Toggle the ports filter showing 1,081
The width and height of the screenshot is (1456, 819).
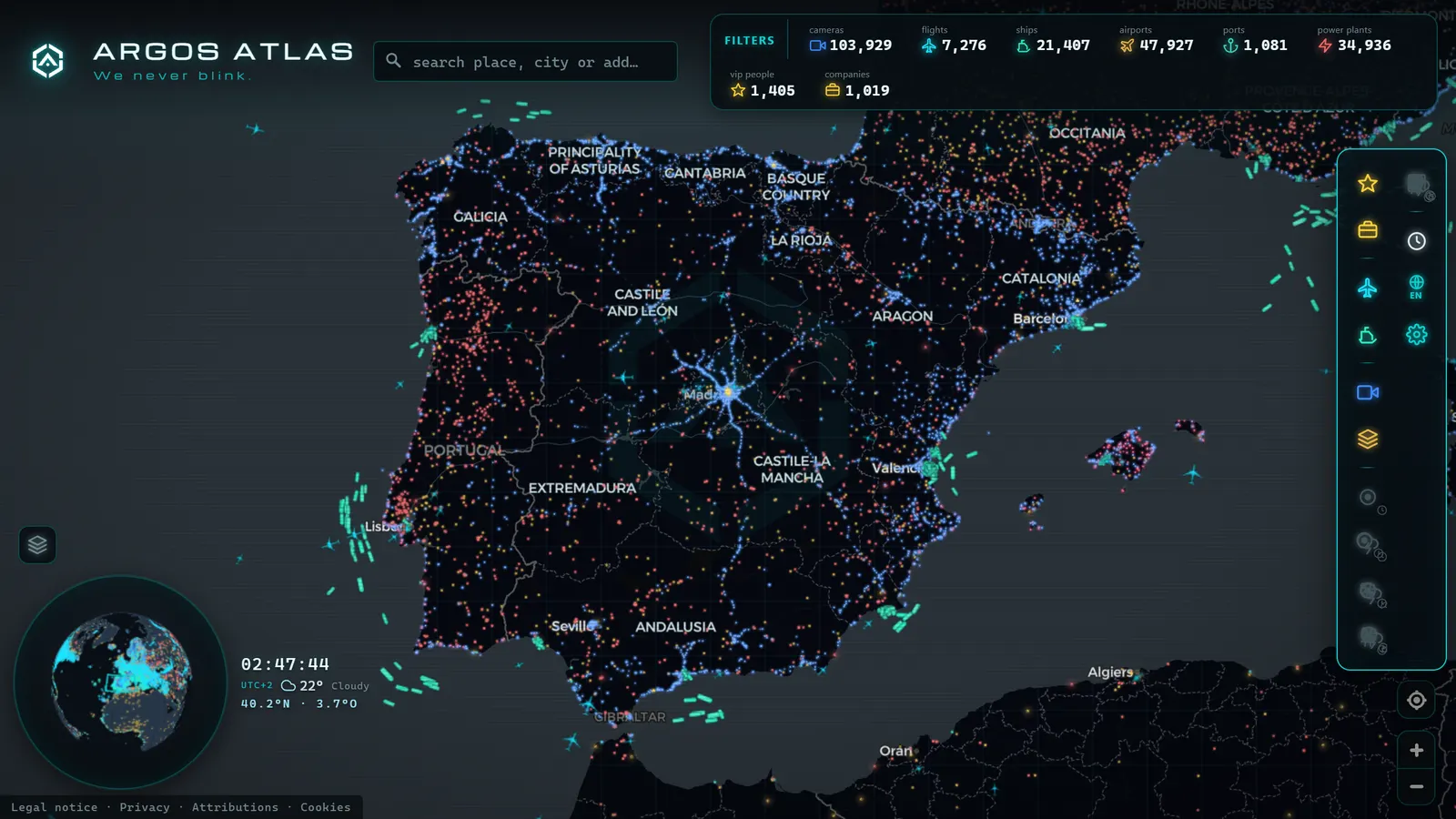tap(1255, 39)
